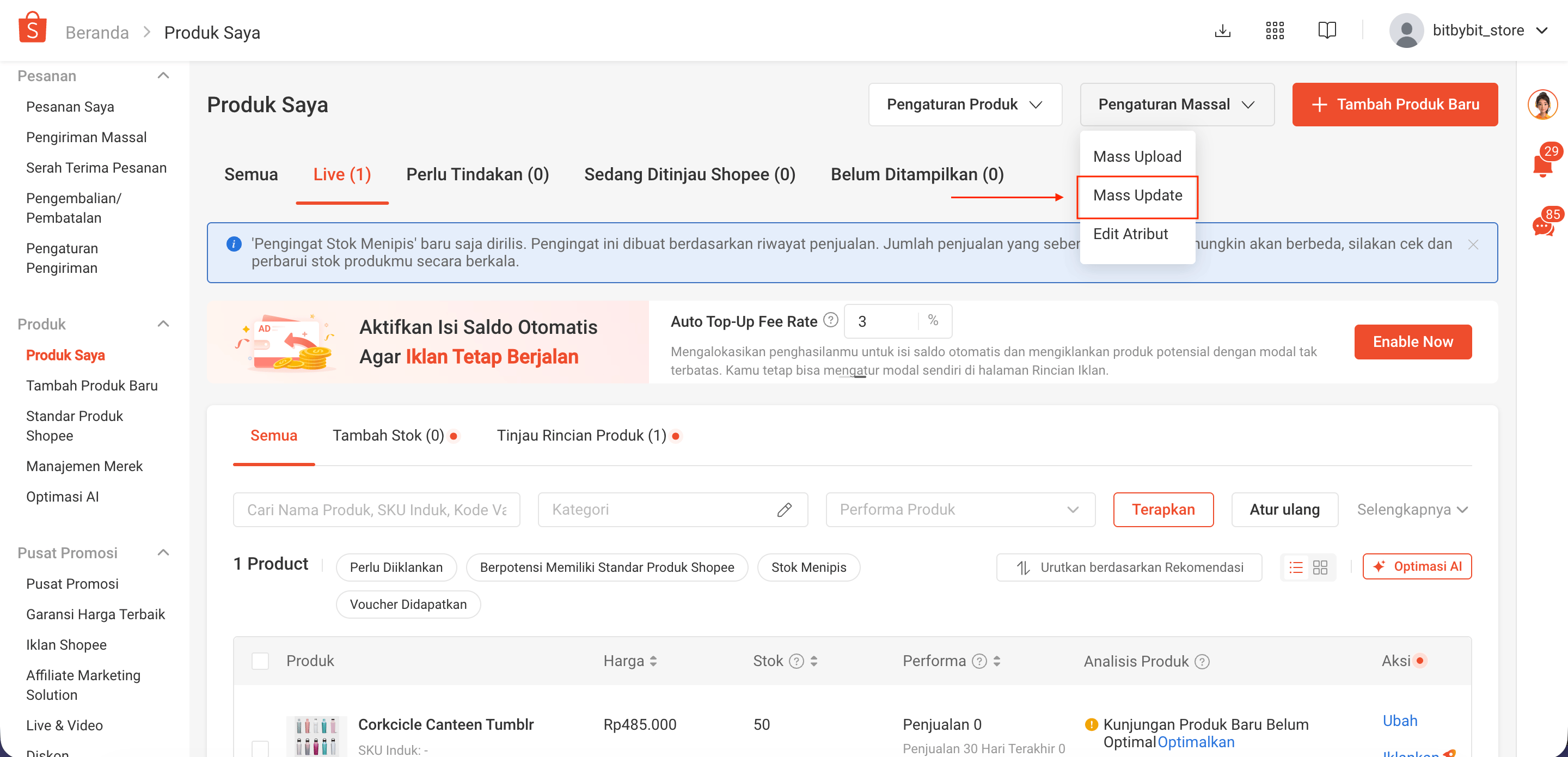The height and width of the screenshot is (757, 1568).
Task: Switch to Belum Ditampilkan (0) tab
Action: (x=917, y=175)
